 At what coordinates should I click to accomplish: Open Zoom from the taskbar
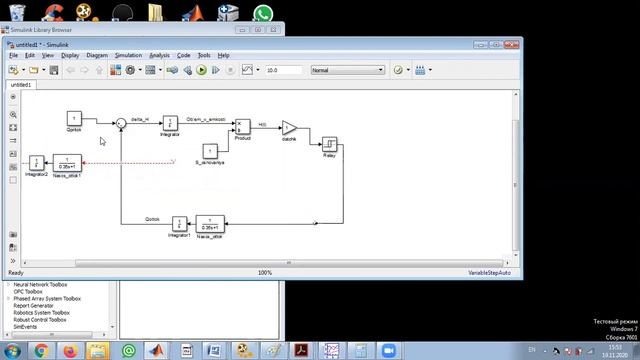coord(389,351)
